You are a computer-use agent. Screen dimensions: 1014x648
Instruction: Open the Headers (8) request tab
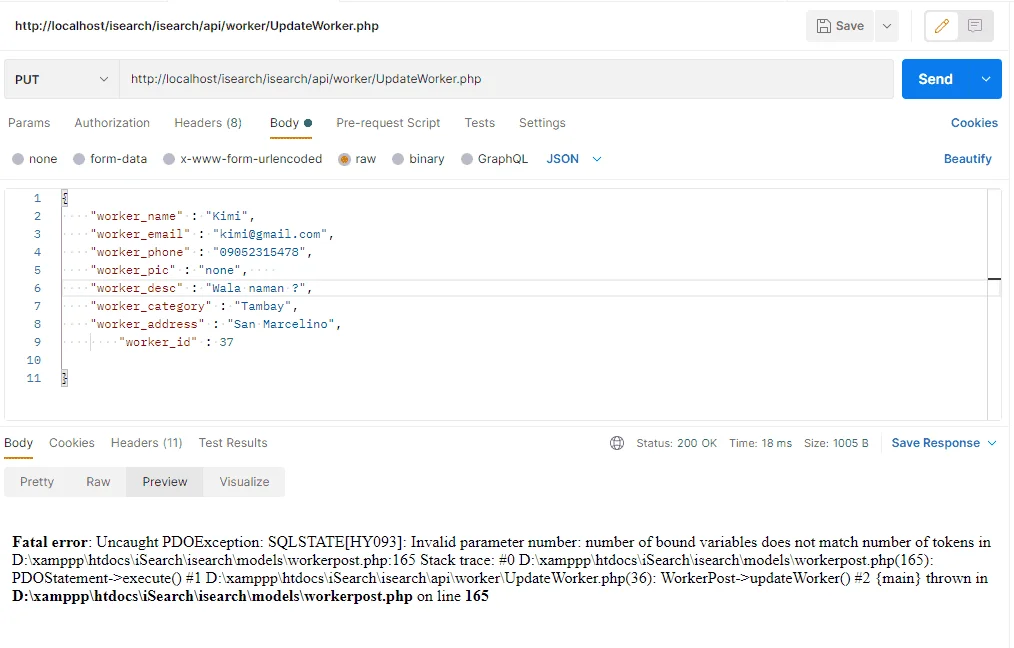click(208, 123)
